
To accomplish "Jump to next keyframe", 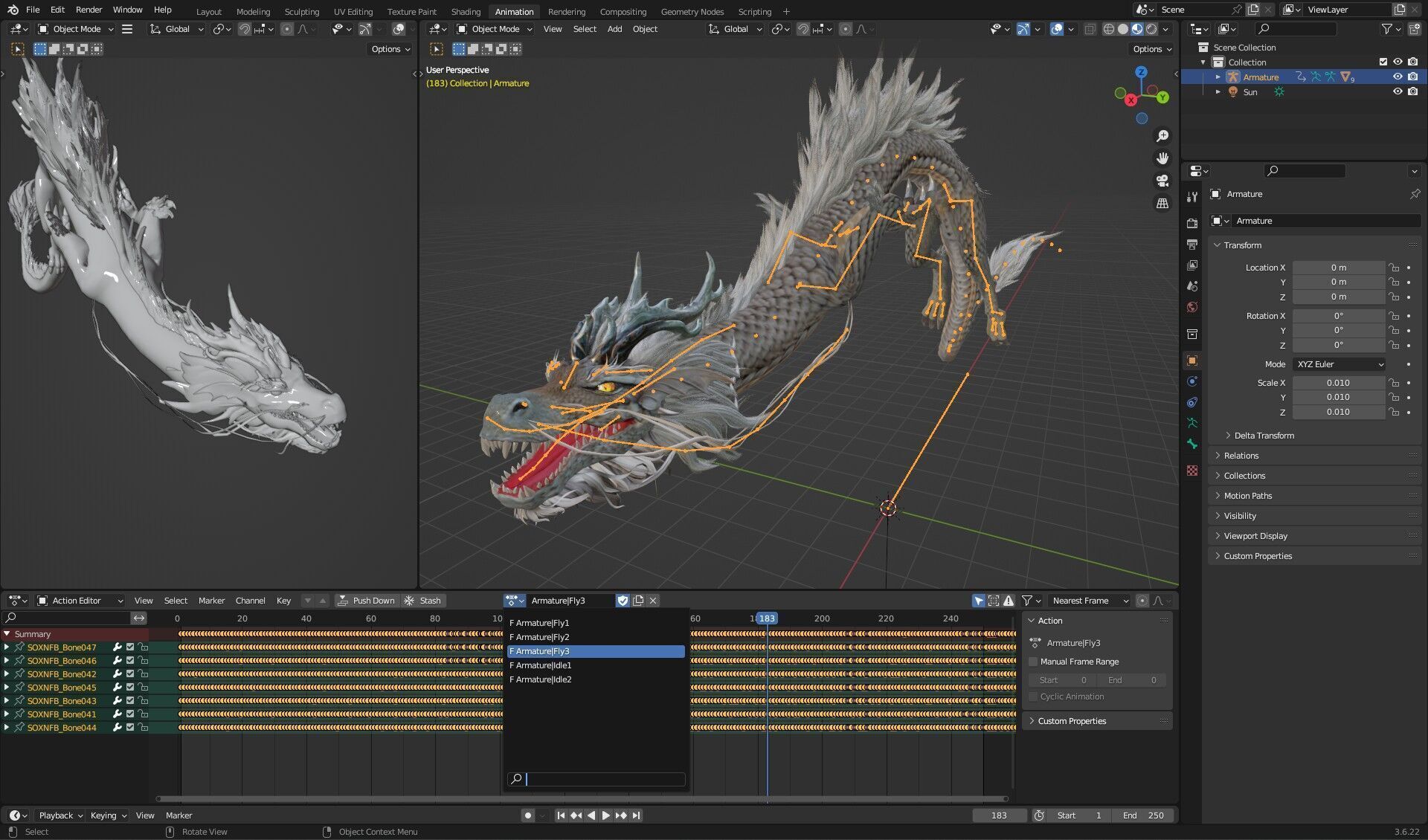I will tap(621, 815).
